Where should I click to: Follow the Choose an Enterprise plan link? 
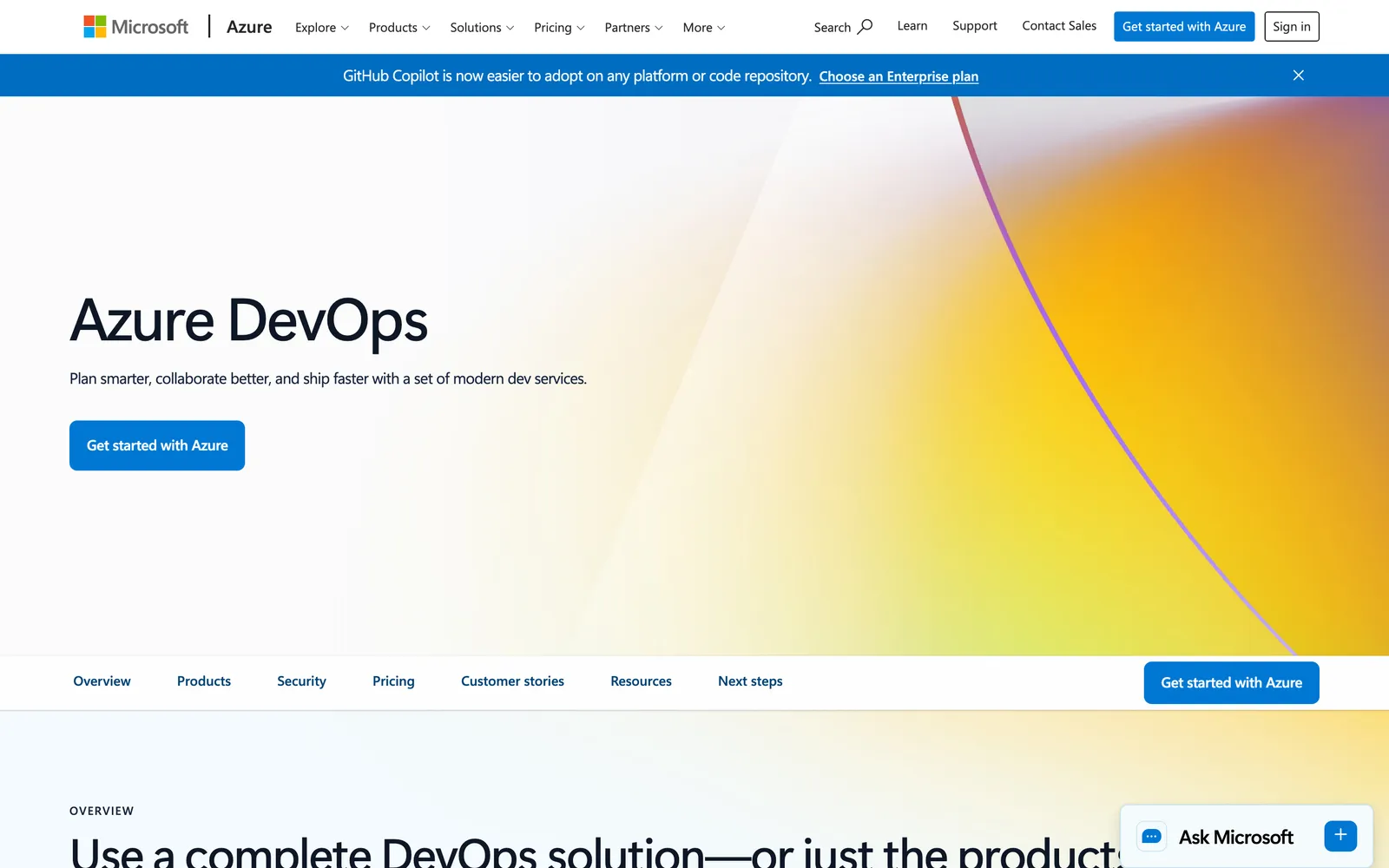coord(899,76)
